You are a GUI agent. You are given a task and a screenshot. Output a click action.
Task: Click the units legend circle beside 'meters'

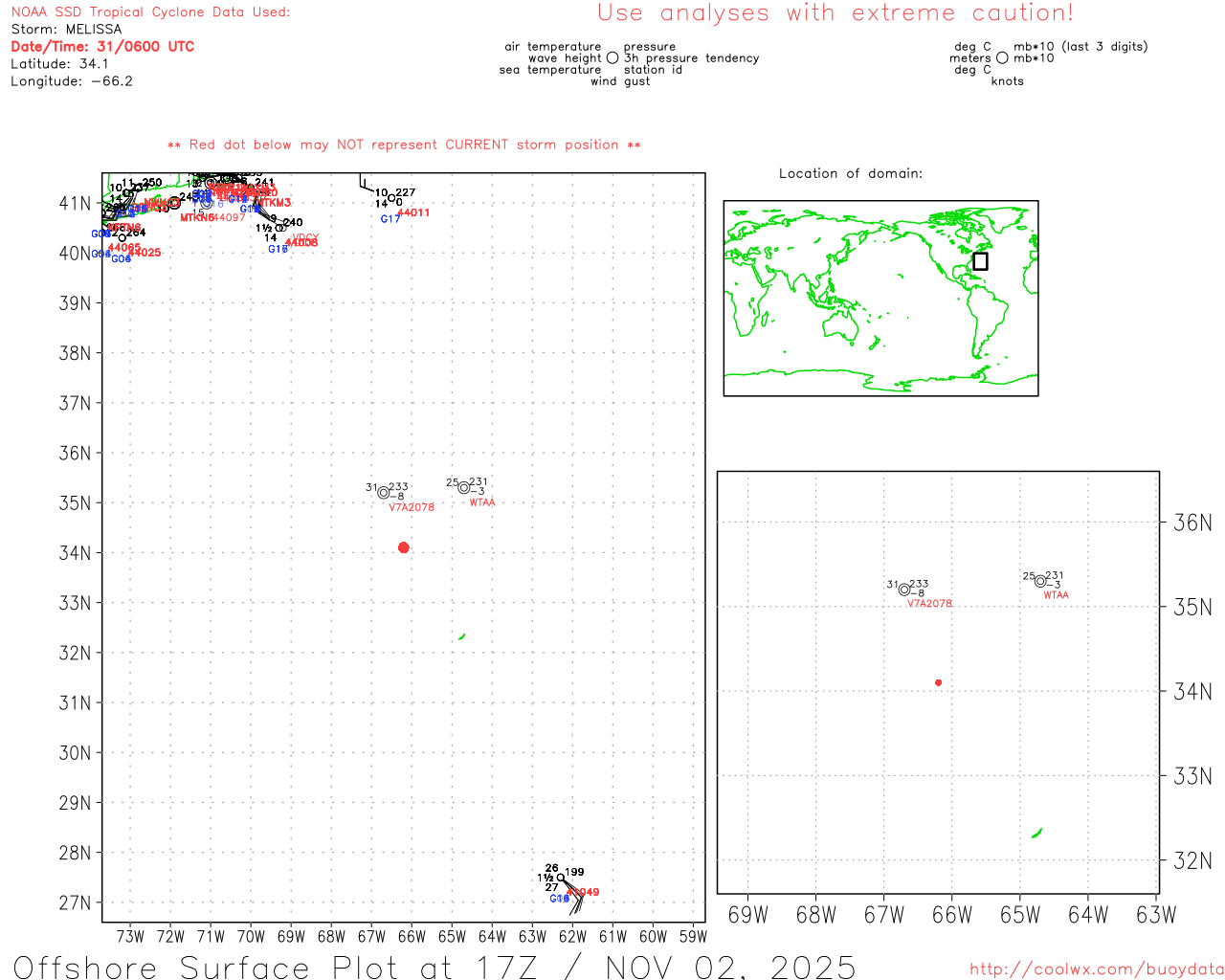pyautogui.click(x=1002, y=57)
